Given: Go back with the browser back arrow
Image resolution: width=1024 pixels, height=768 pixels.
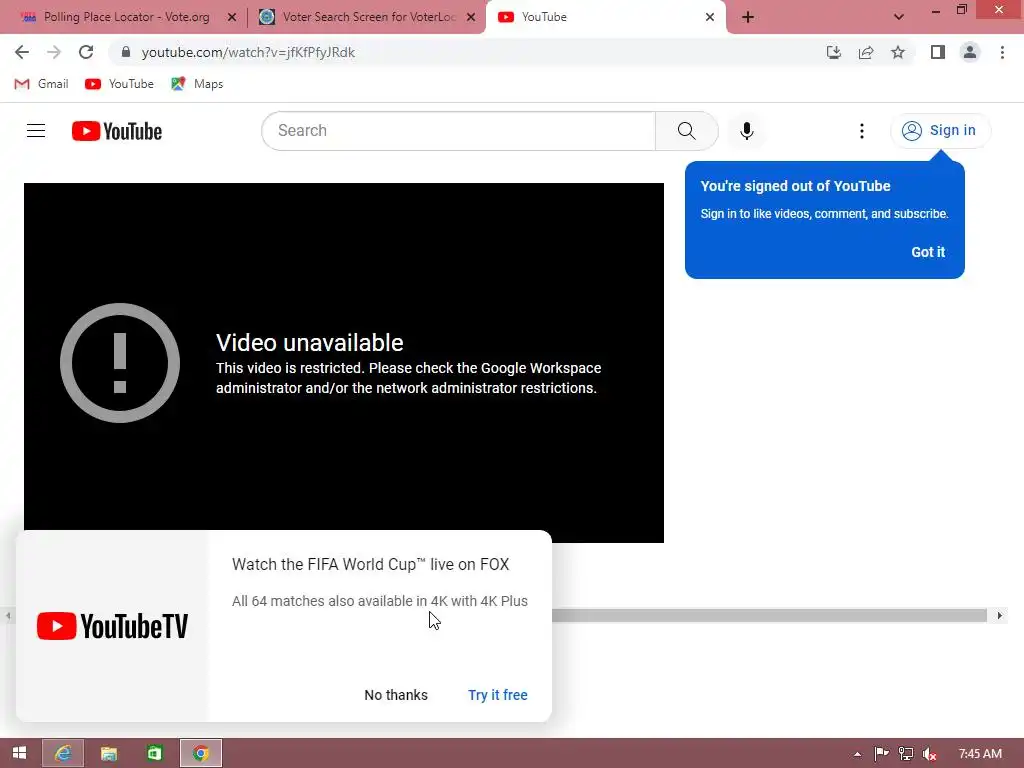Looking at the screenshot, I should [22, 52].
